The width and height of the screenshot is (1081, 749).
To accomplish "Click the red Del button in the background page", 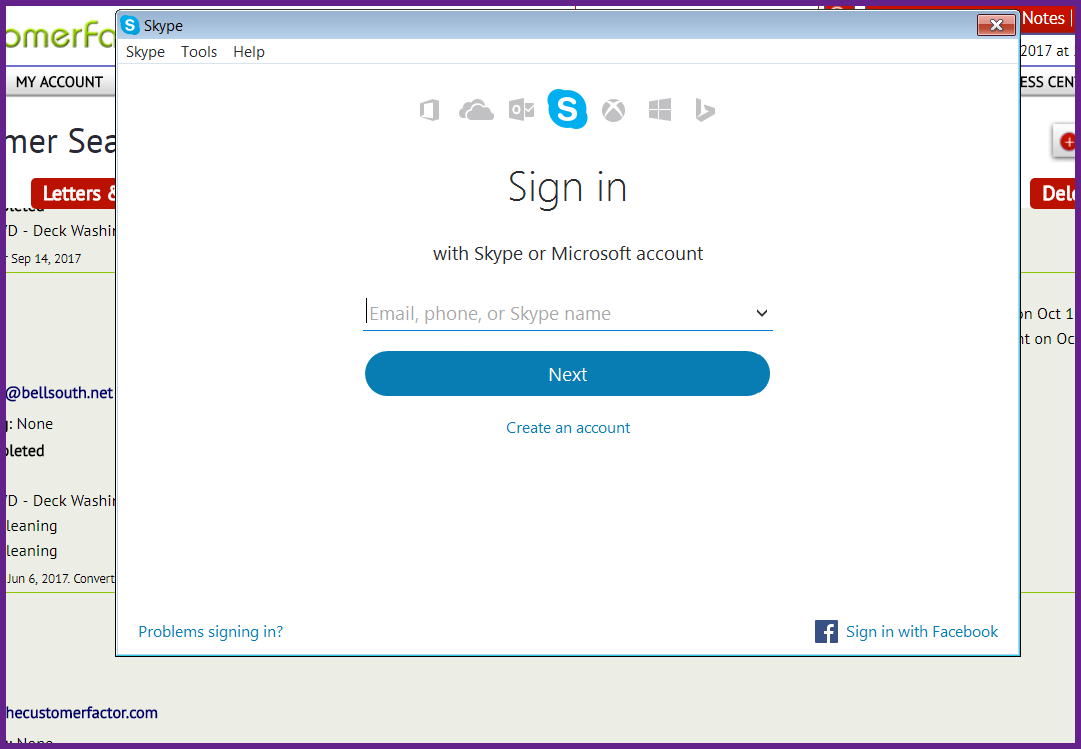I will pyautogui.click(x=1055, y=193).
